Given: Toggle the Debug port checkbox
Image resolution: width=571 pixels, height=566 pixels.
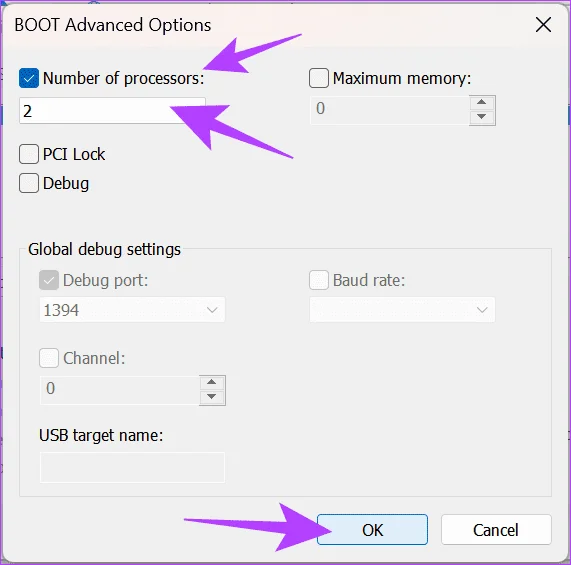Looking at the screenshot, I should pos(49,280).
